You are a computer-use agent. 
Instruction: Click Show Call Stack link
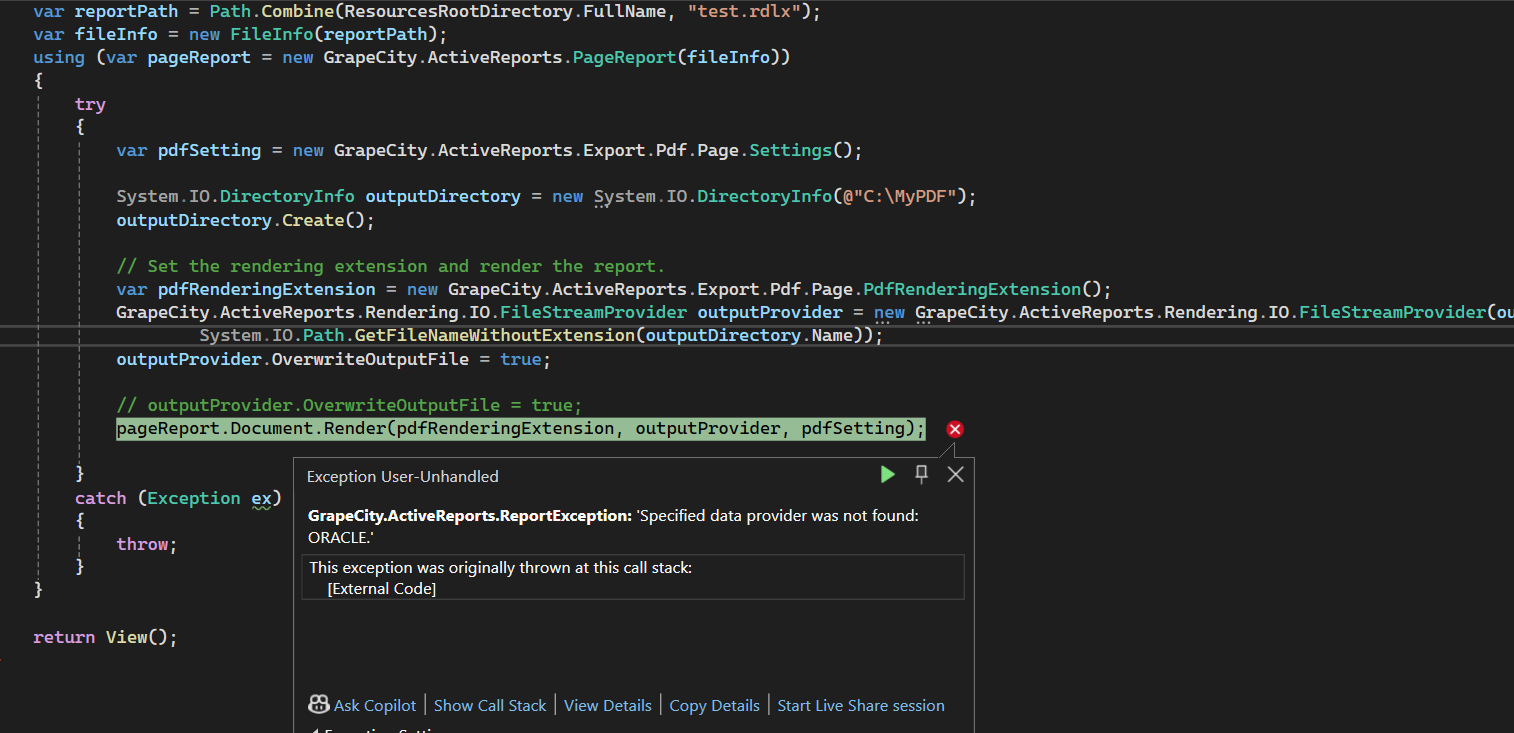coord(490,705)
